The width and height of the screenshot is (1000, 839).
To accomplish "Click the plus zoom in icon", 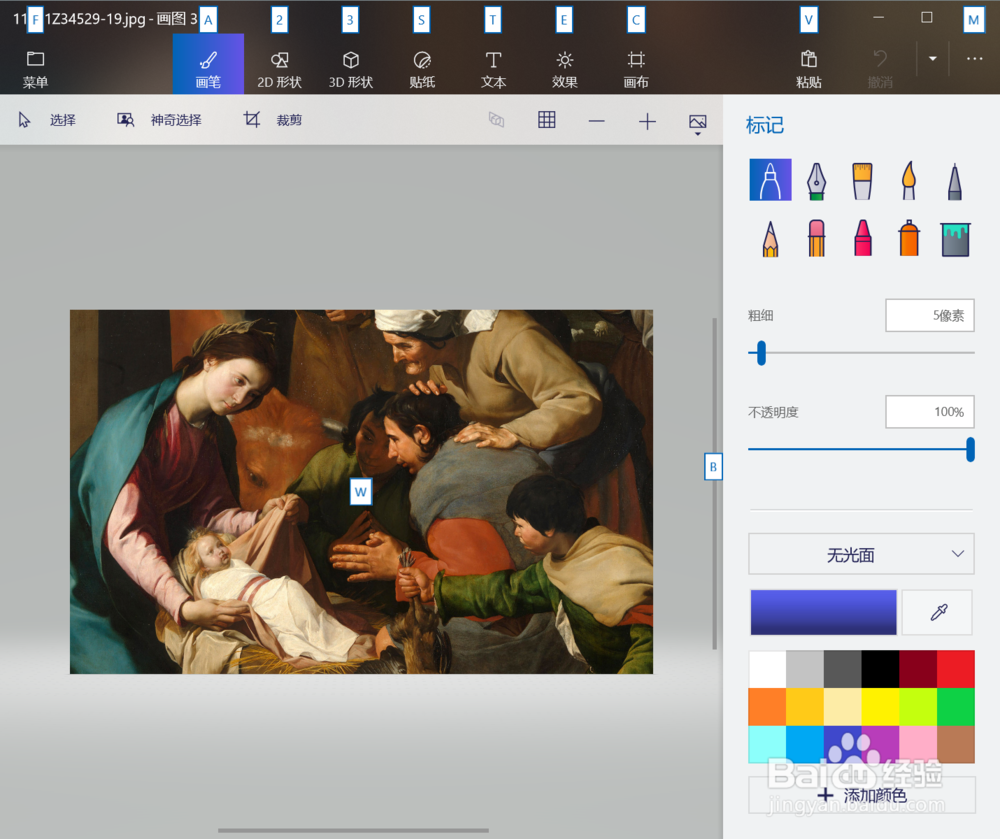I will 647,121.
